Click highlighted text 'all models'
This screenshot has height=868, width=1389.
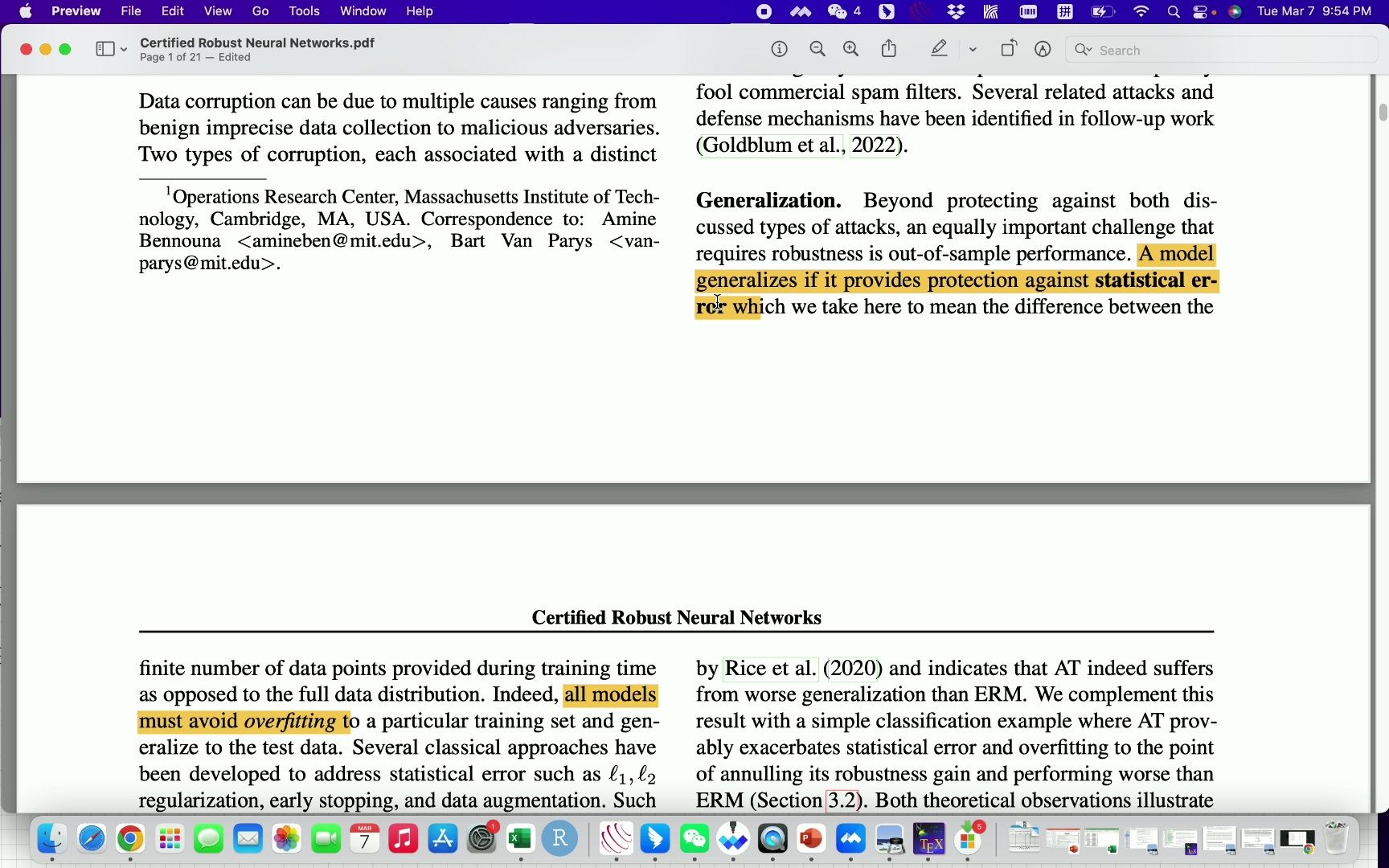click(611, 694)
